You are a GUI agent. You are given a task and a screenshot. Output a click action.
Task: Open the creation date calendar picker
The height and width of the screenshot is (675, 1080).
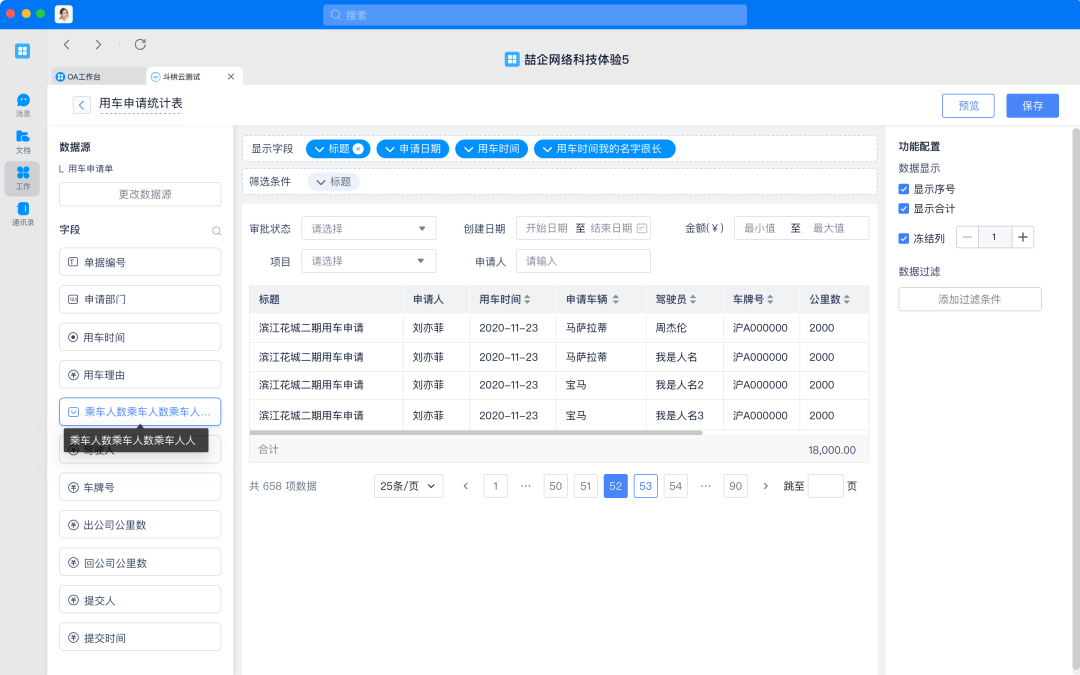click(642, 228)
